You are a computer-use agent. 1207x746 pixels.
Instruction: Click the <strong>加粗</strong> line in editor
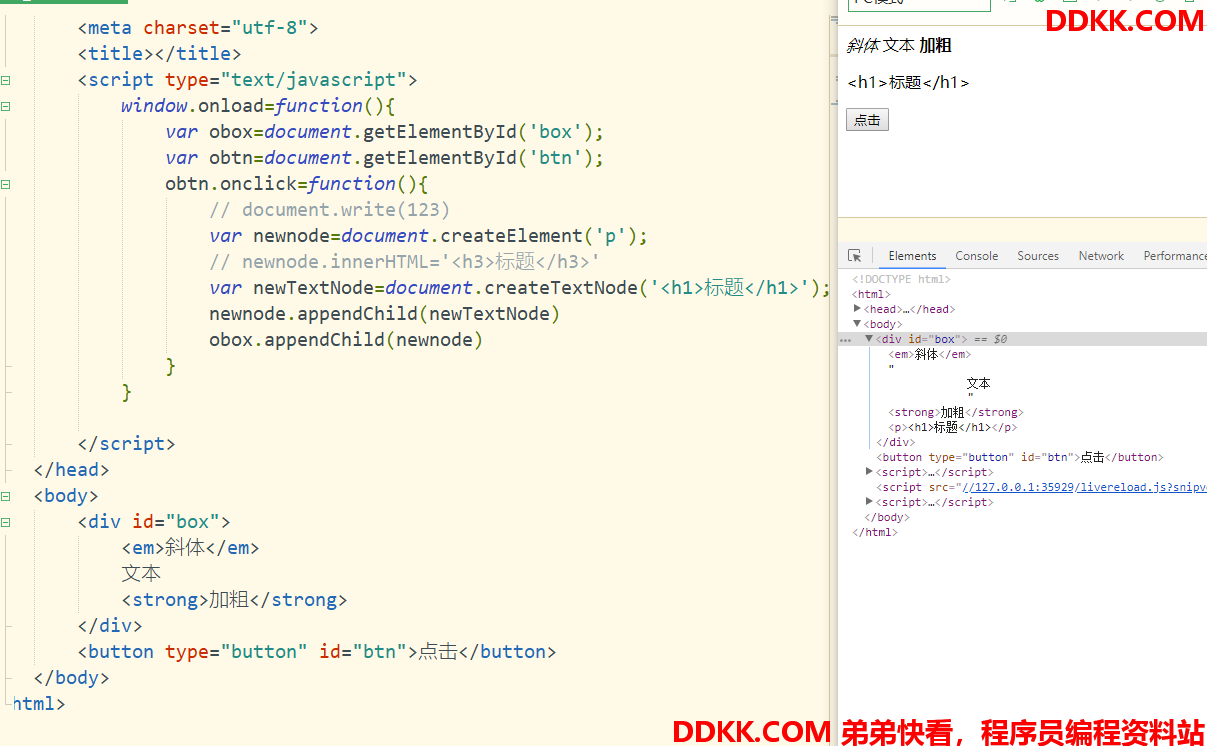(234, 600)
